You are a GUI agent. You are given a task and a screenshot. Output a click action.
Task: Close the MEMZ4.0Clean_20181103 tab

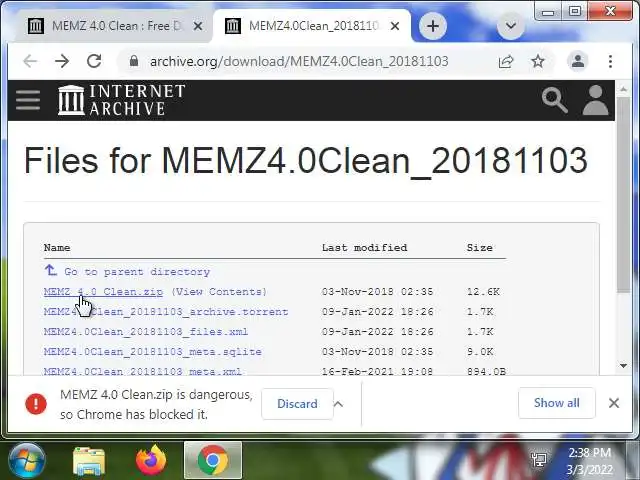[395, 26]
